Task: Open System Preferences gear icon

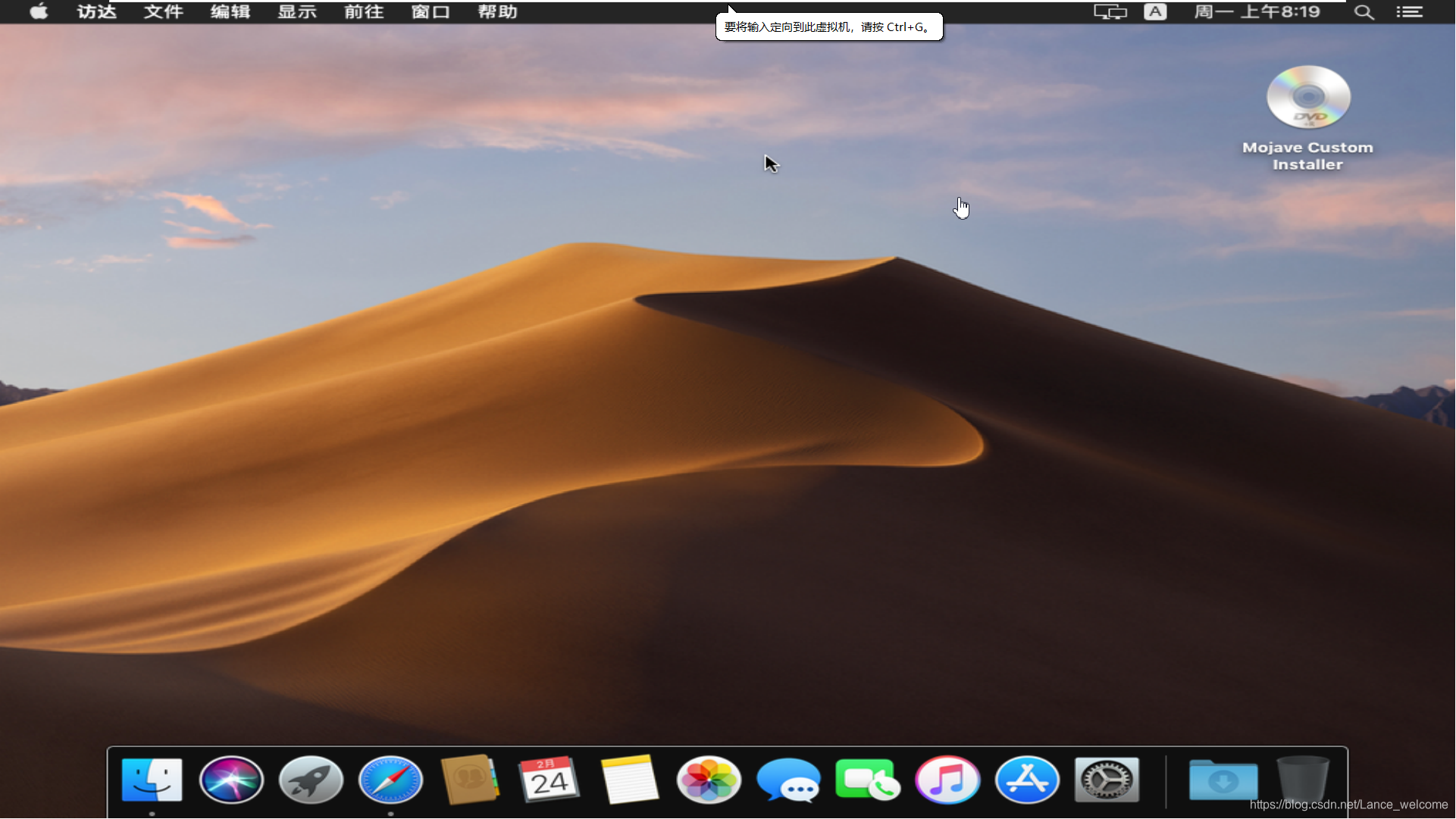Action: coord(1107,780)
